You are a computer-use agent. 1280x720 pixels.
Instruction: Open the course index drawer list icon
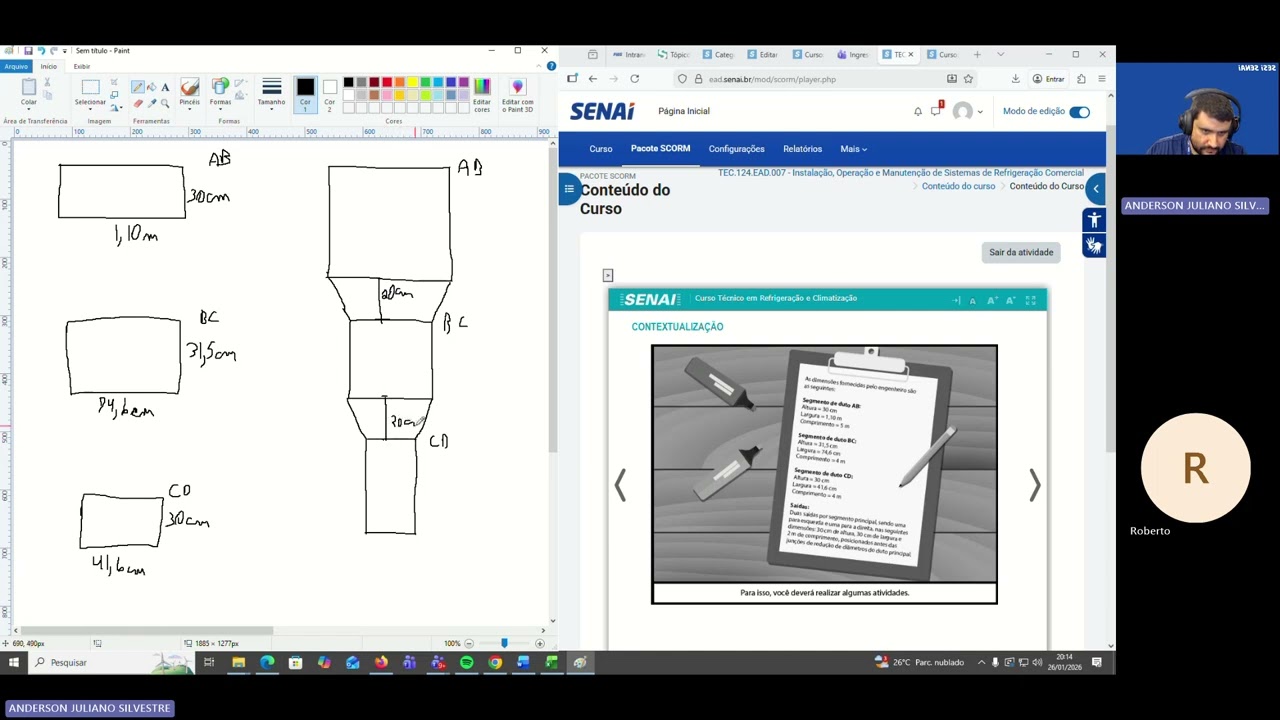(x=569, y=189)
